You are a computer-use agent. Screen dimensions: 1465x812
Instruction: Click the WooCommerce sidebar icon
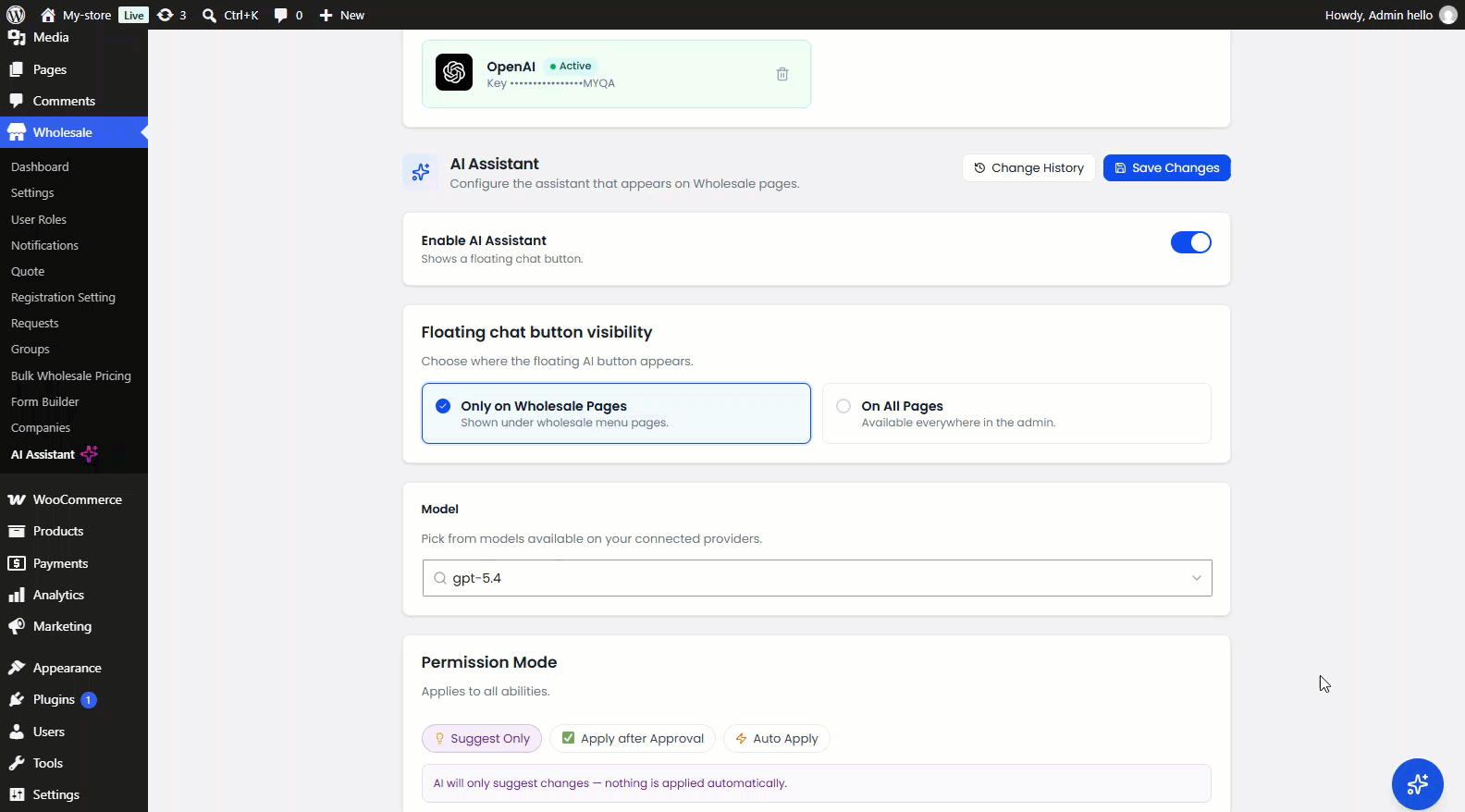17,499
